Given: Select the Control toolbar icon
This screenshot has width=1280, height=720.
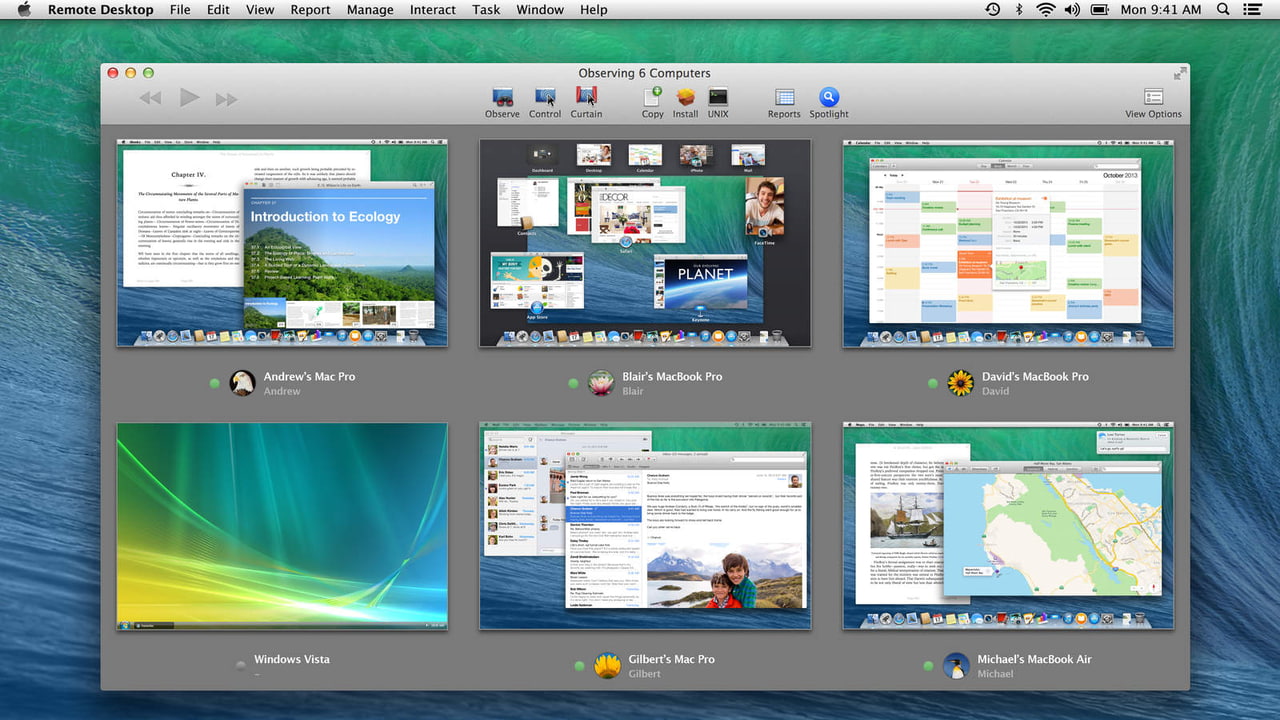Looking at the screenshot, I should (x=545, y=97).
